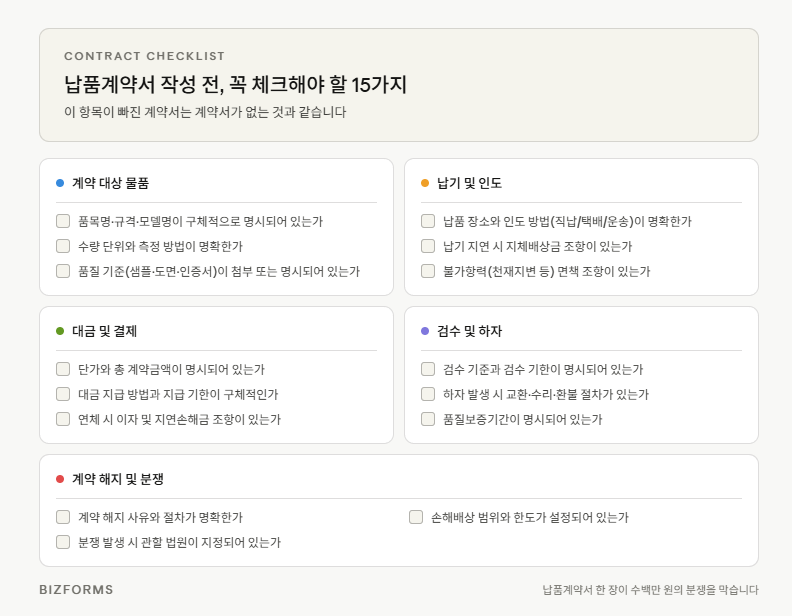Tick 대금 지급 방법과 지급 기한 checkbox
Screen dimensions: 792x616
click(x=63, y=394)
